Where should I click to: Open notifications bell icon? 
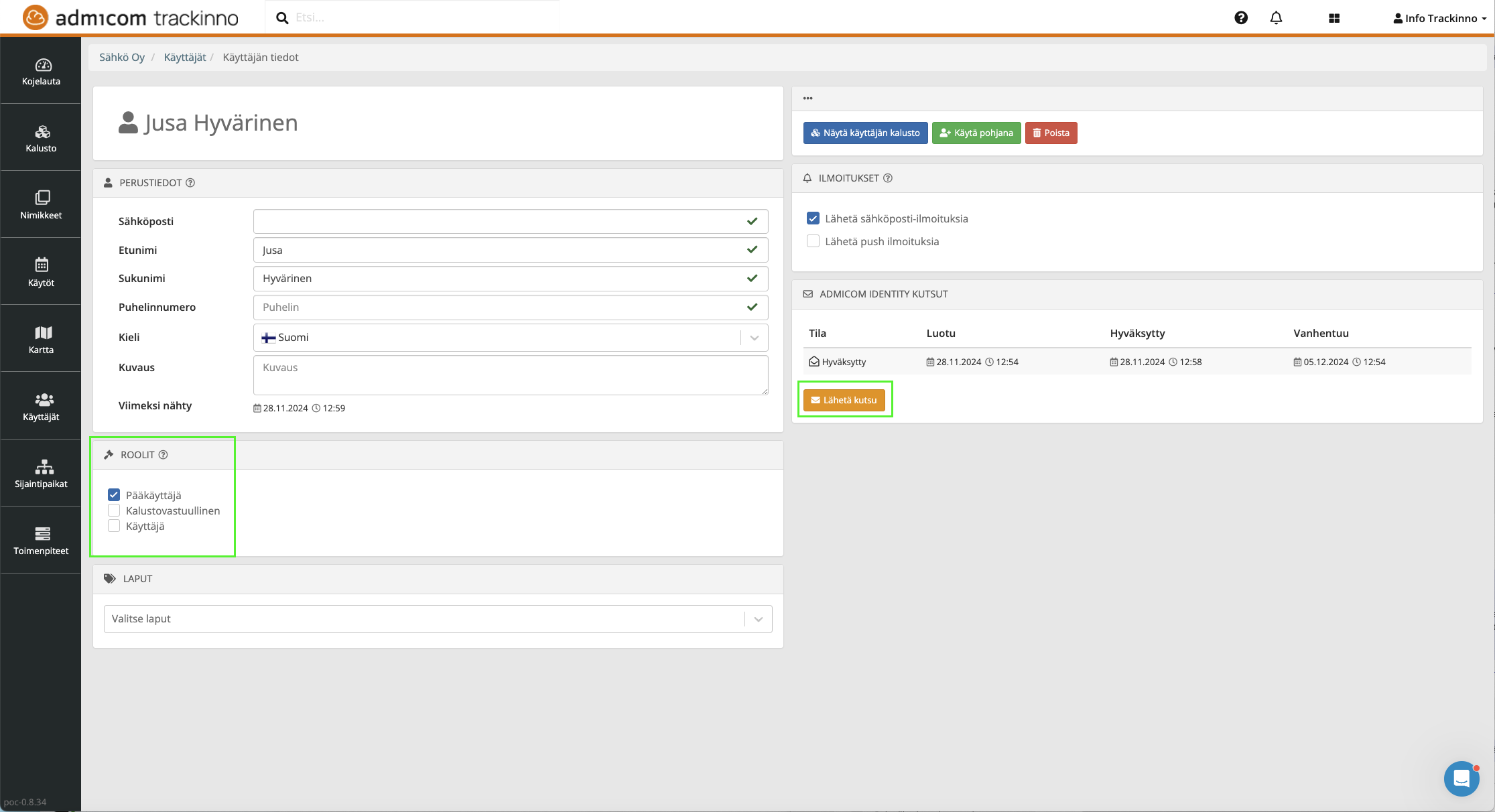tap(1276, 18)
